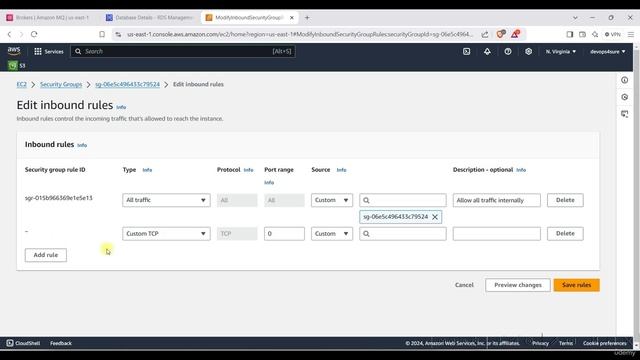This screenshot has height=360, width=640.
Task: Open the browser wallet icon
Action: click(x=582, y=34)
